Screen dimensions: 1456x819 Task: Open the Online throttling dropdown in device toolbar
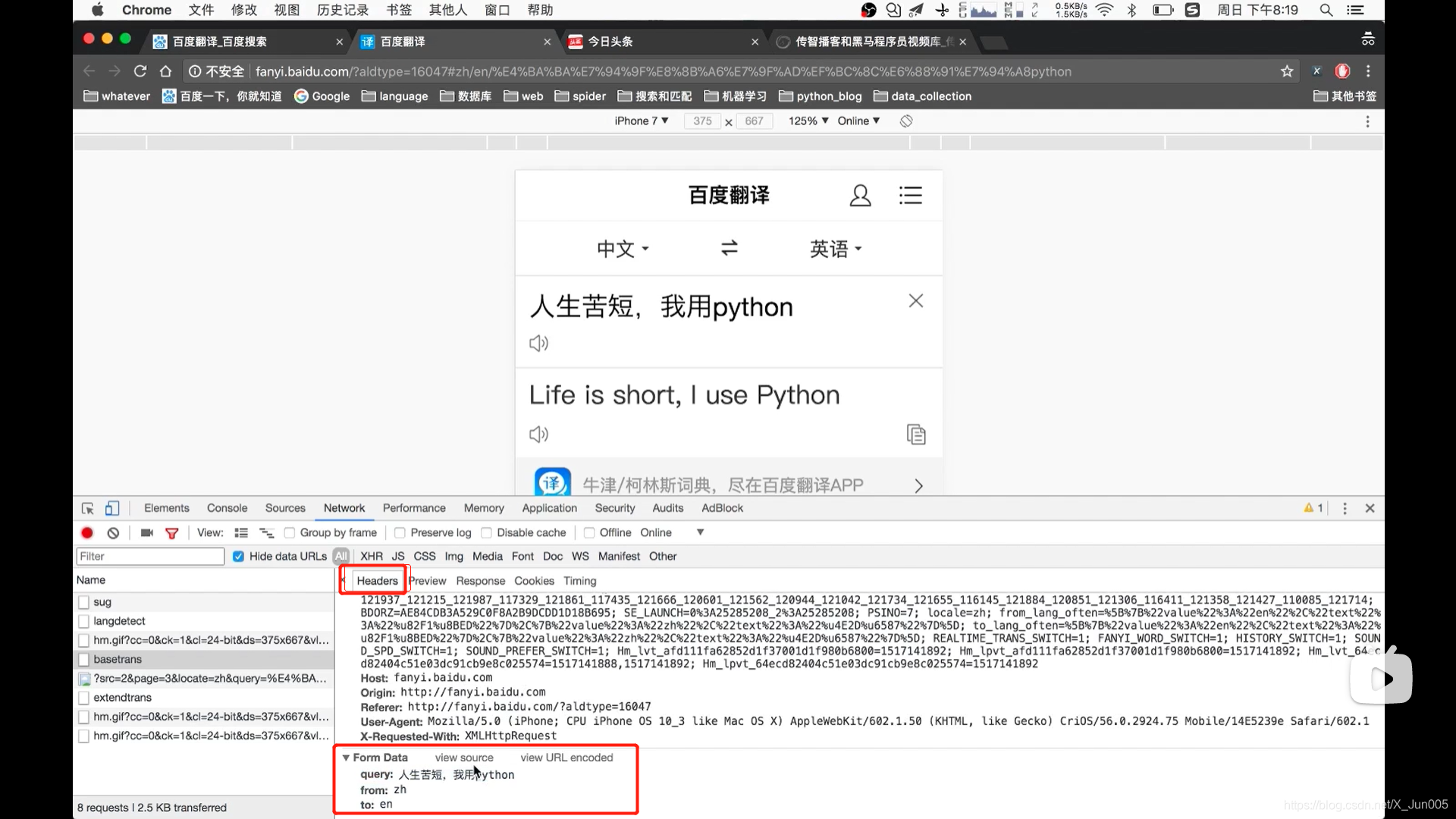[x=858, y=121]
